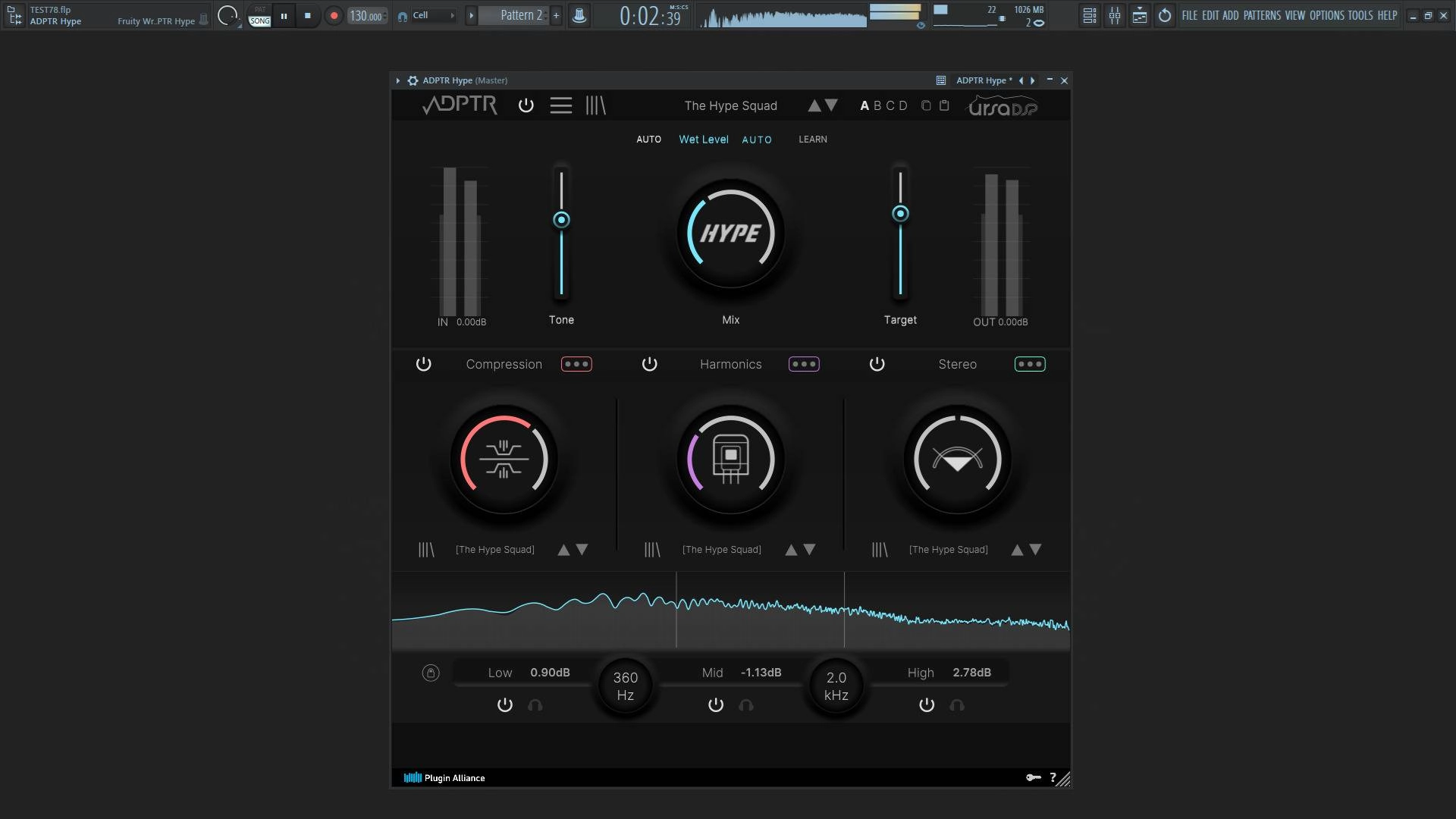This screenshot has height=819, width=1456.
Task: Solo the Low band headphone icon
Action: tap(535, 705)
